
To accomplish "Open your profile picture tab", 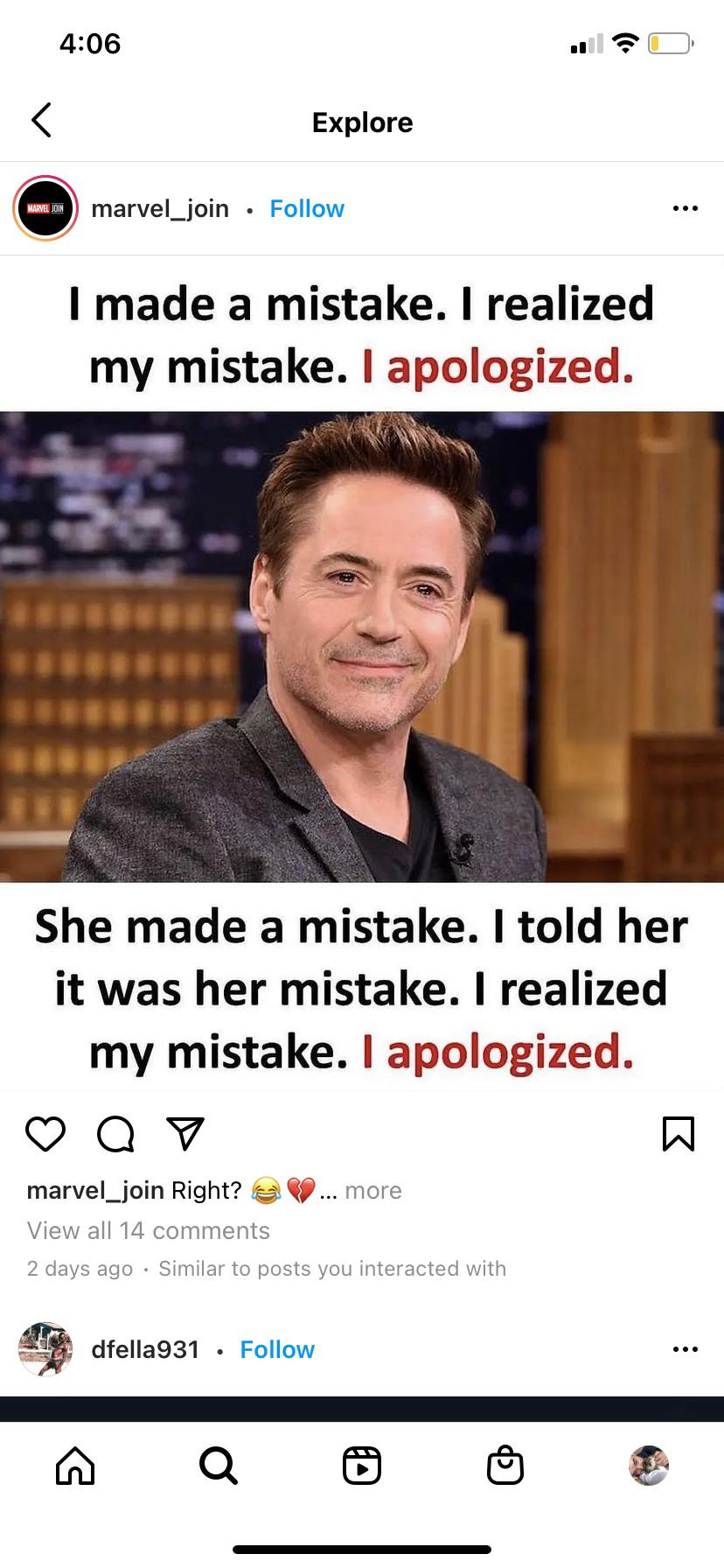I will (649, 1466).
